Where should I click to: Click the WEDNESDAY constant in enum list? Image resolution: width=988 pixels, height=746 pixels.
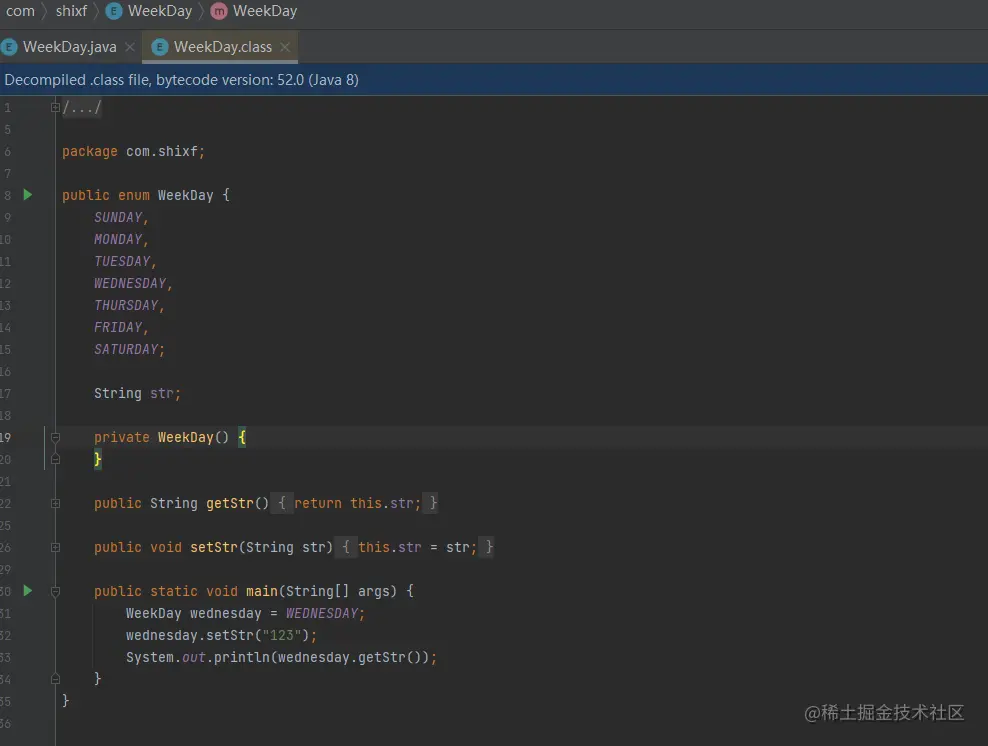click(x=130, y=284)
